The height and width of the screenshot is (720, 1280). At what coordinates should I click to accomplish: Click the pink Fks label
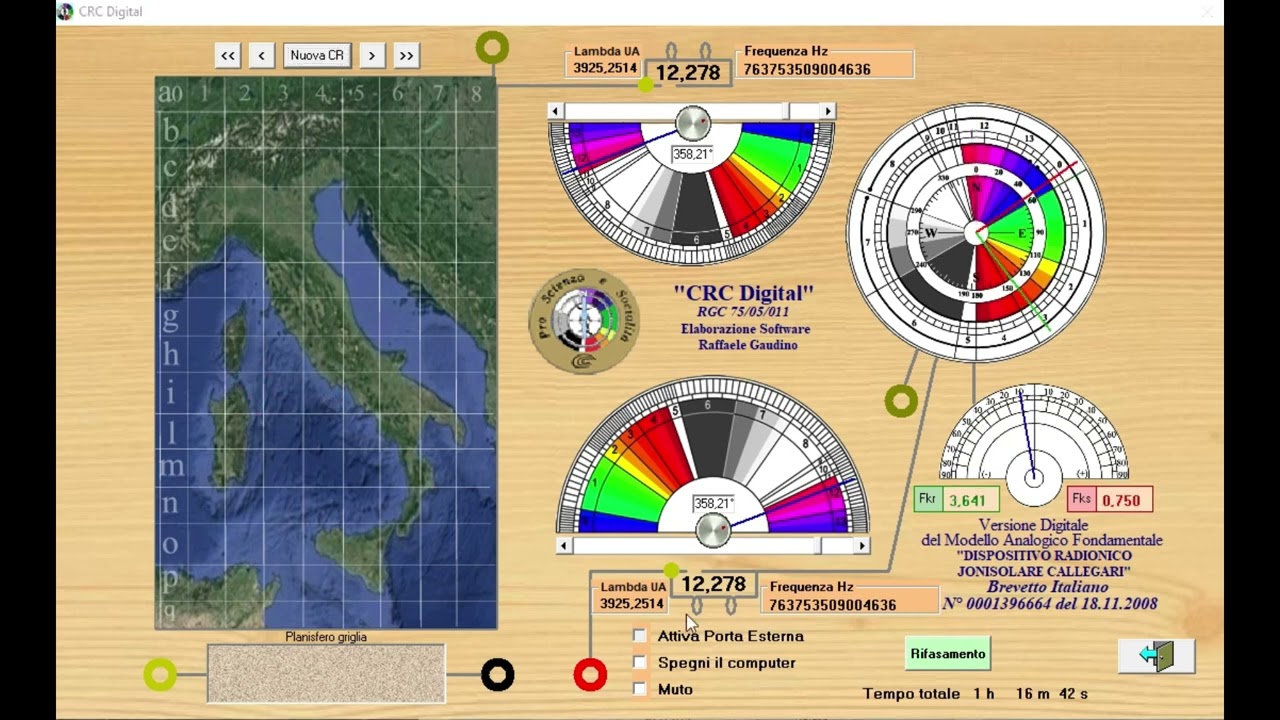[1081, 499]
